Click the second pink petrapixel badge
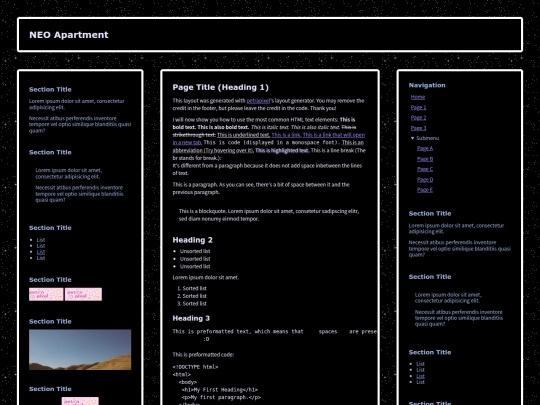Screen dimensions: 540x405 point(83,294)
